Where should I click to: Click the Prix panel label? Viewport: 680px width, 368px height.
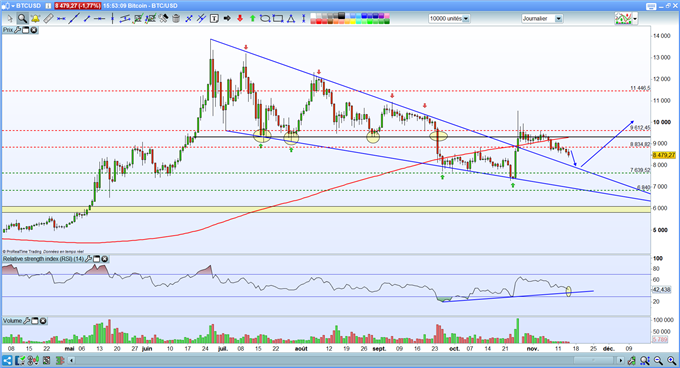tap(8, 30)
